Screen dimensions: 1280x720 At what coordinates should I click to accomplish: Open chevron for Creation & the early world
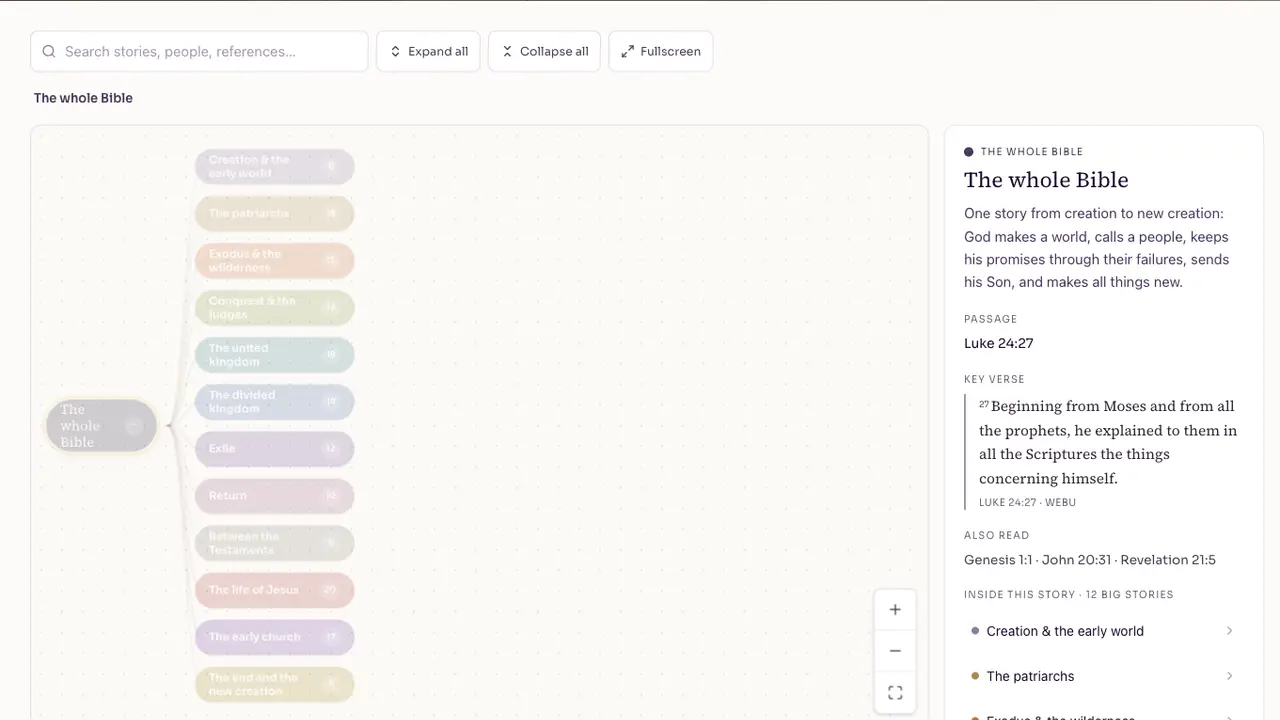1229,631
